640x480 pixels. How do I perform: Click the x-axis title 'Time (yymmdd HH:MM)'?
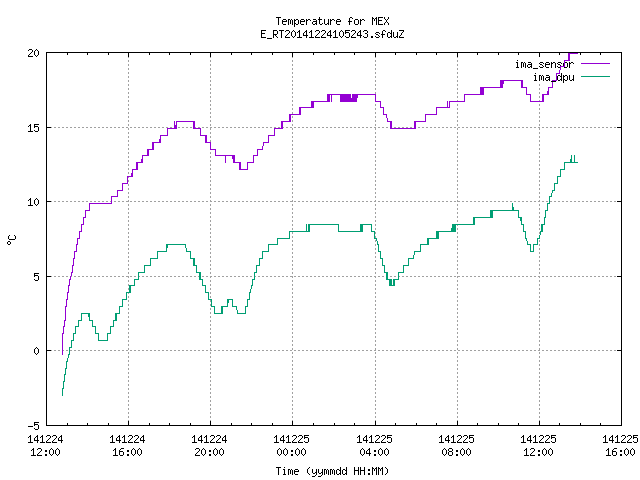pyautogui.click(x=332, y=471)
